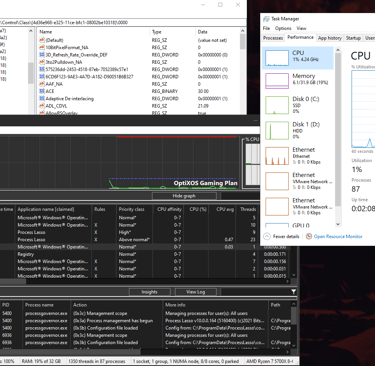Select the Process Lasso row with High* priority
This screenshot has width=375, height=366.
pos(145,232)
